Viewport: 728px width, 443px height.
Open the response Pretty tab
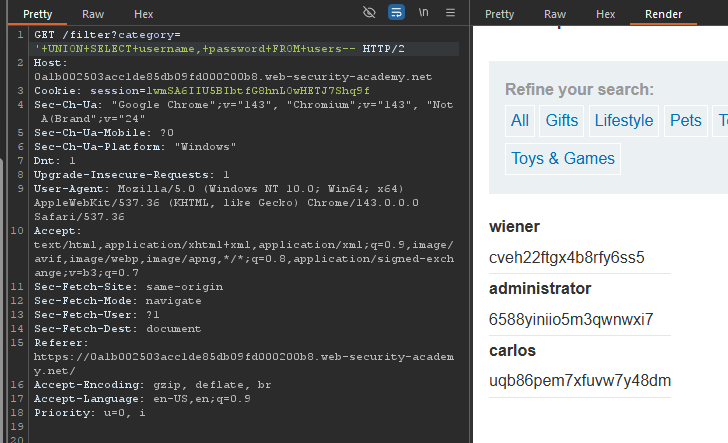click(500, 14)
